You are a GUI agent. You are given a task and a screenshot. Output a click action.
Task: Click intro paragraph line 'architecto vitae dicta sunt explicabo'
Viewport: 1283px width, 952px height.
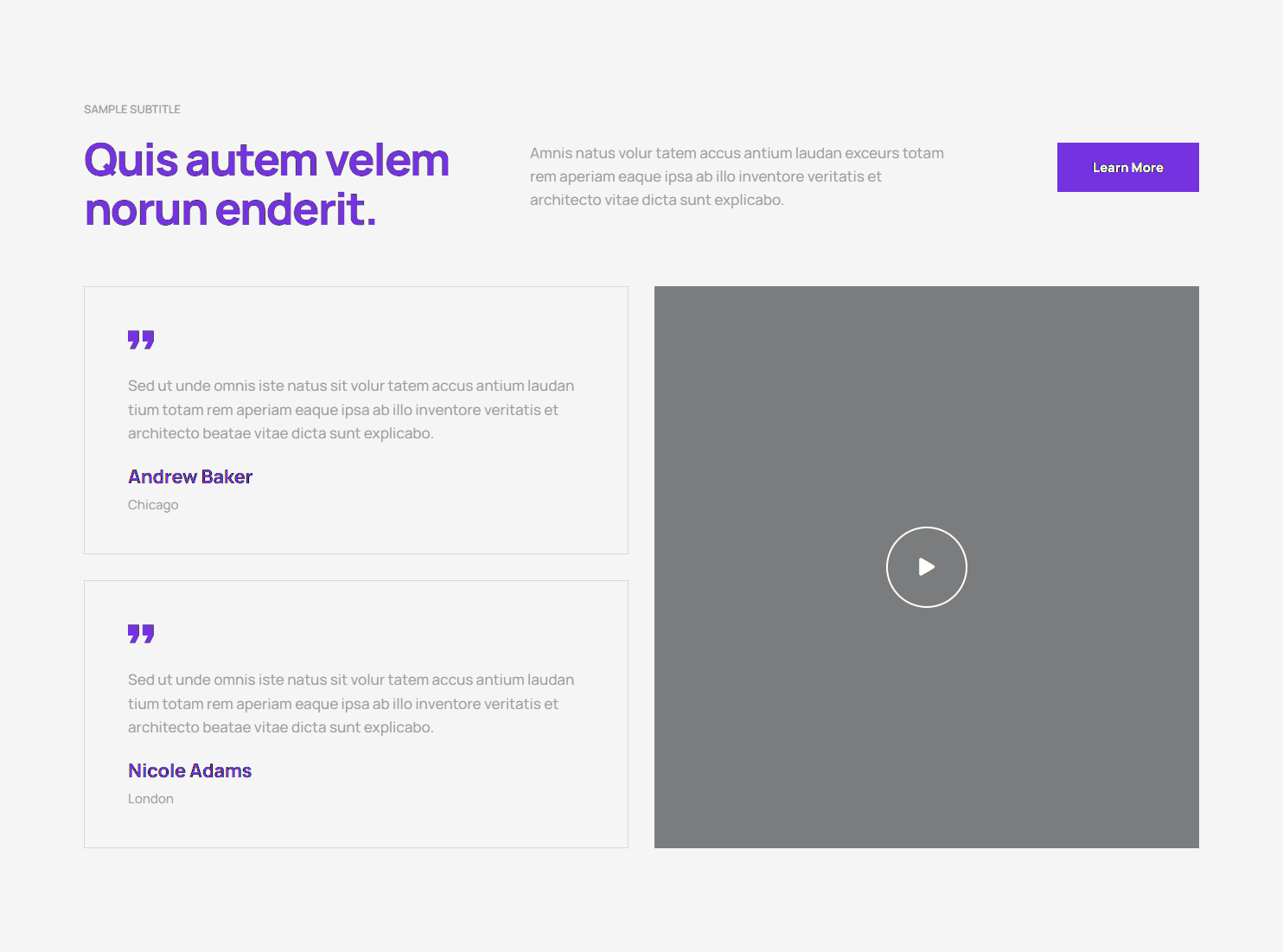click(x=656, y=200)
